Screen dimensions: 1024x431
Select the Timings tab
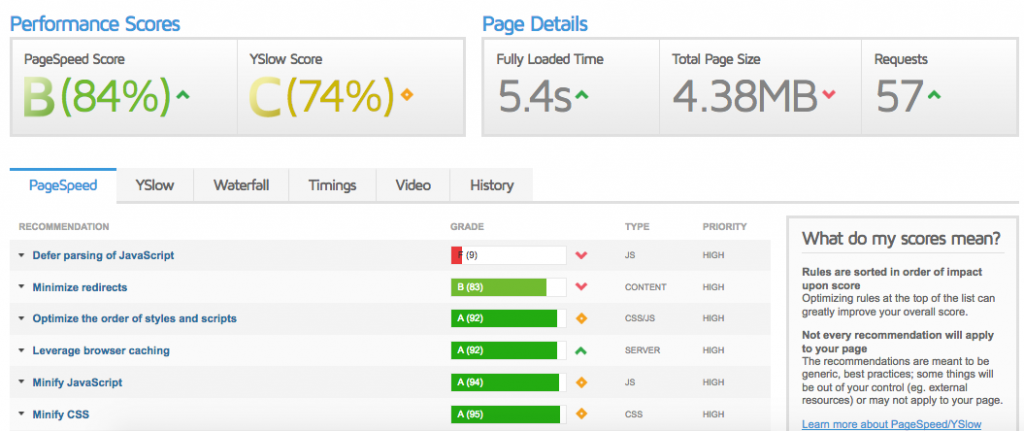click(332, 185)
